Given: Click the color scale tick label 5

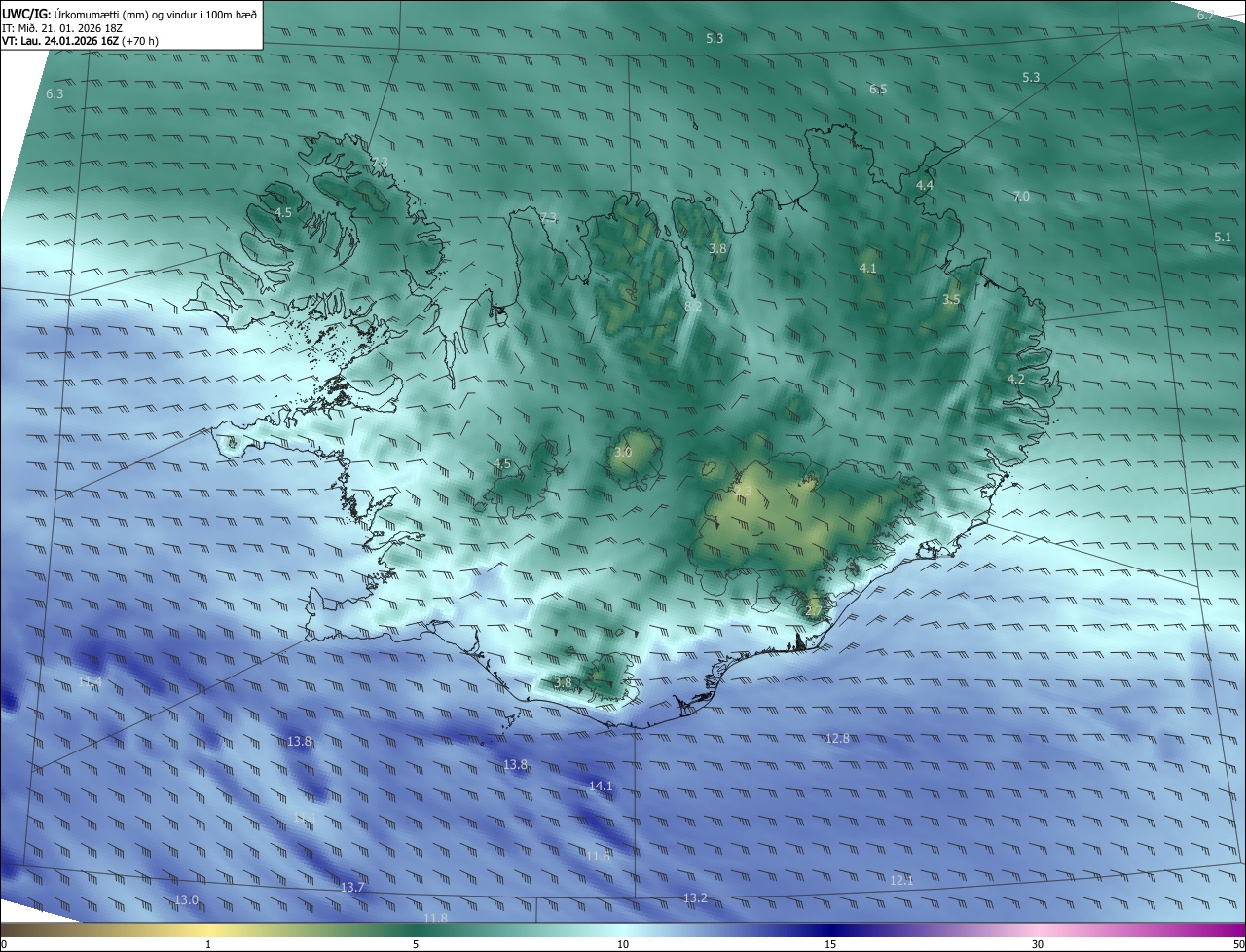Looking at the screenshot, I should (x=416, y=944).
